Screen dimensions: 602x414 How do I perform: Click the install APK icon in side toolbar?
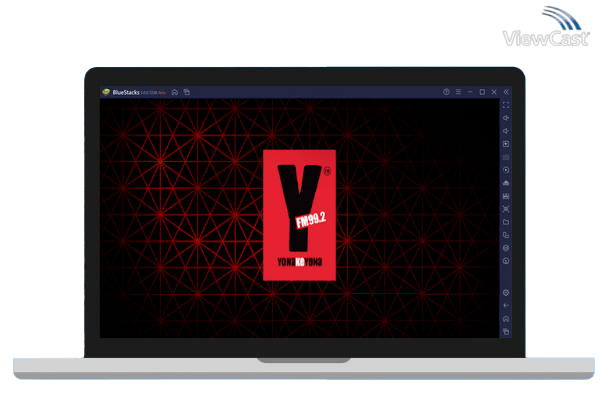tap(506, 183)
